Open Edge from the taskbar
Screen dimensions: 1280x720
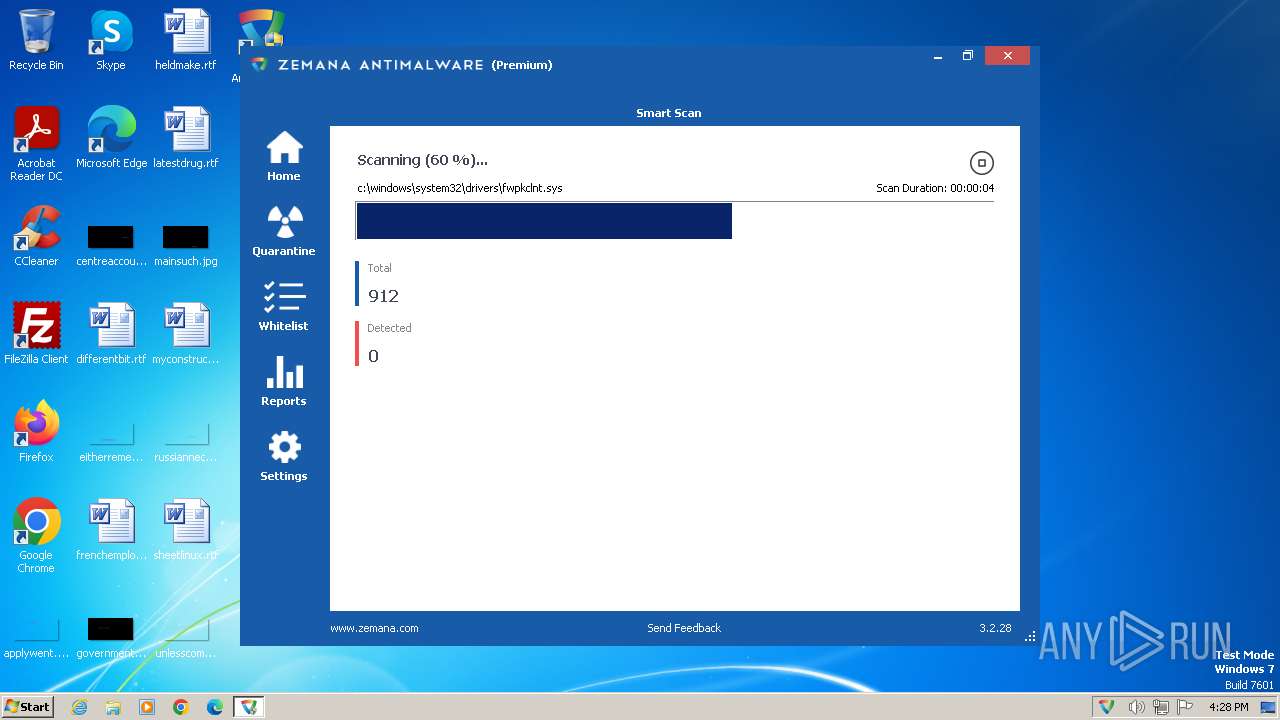click(215, 707)
